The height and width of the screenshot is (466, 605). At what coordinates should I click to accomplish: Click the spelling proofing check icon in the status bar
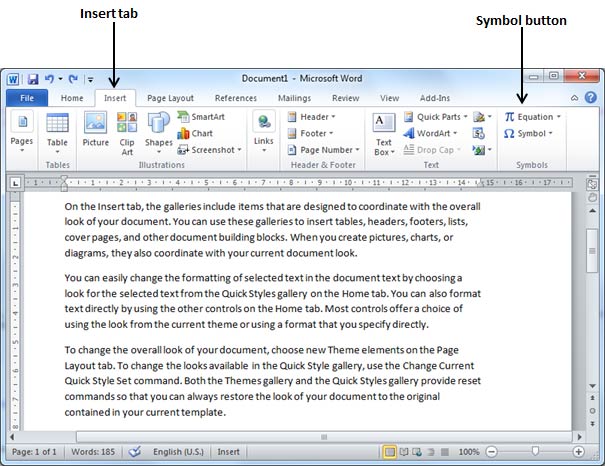point(134,451)
